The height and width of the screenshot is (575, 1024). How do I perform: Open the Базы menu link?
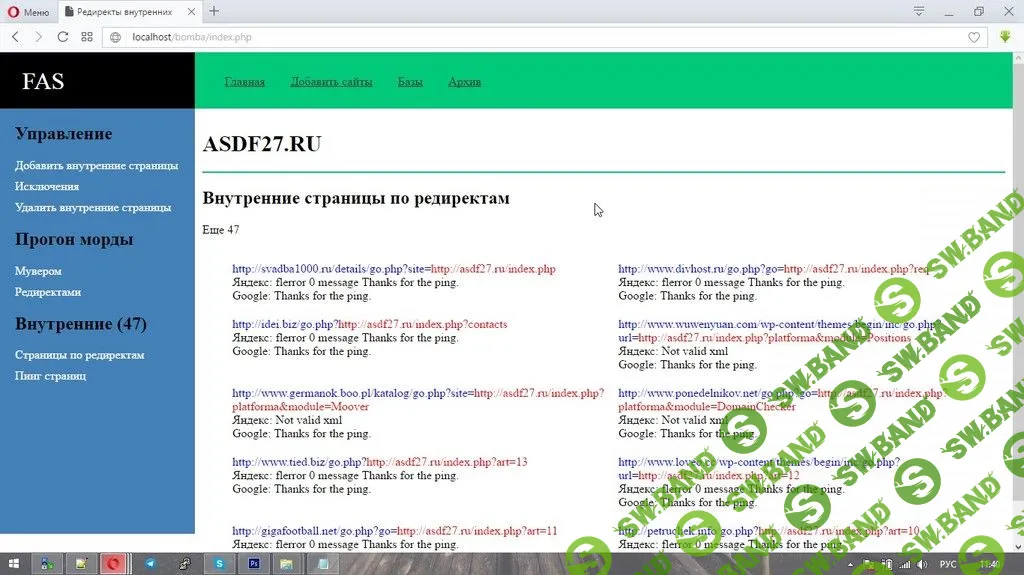(410, 82)
